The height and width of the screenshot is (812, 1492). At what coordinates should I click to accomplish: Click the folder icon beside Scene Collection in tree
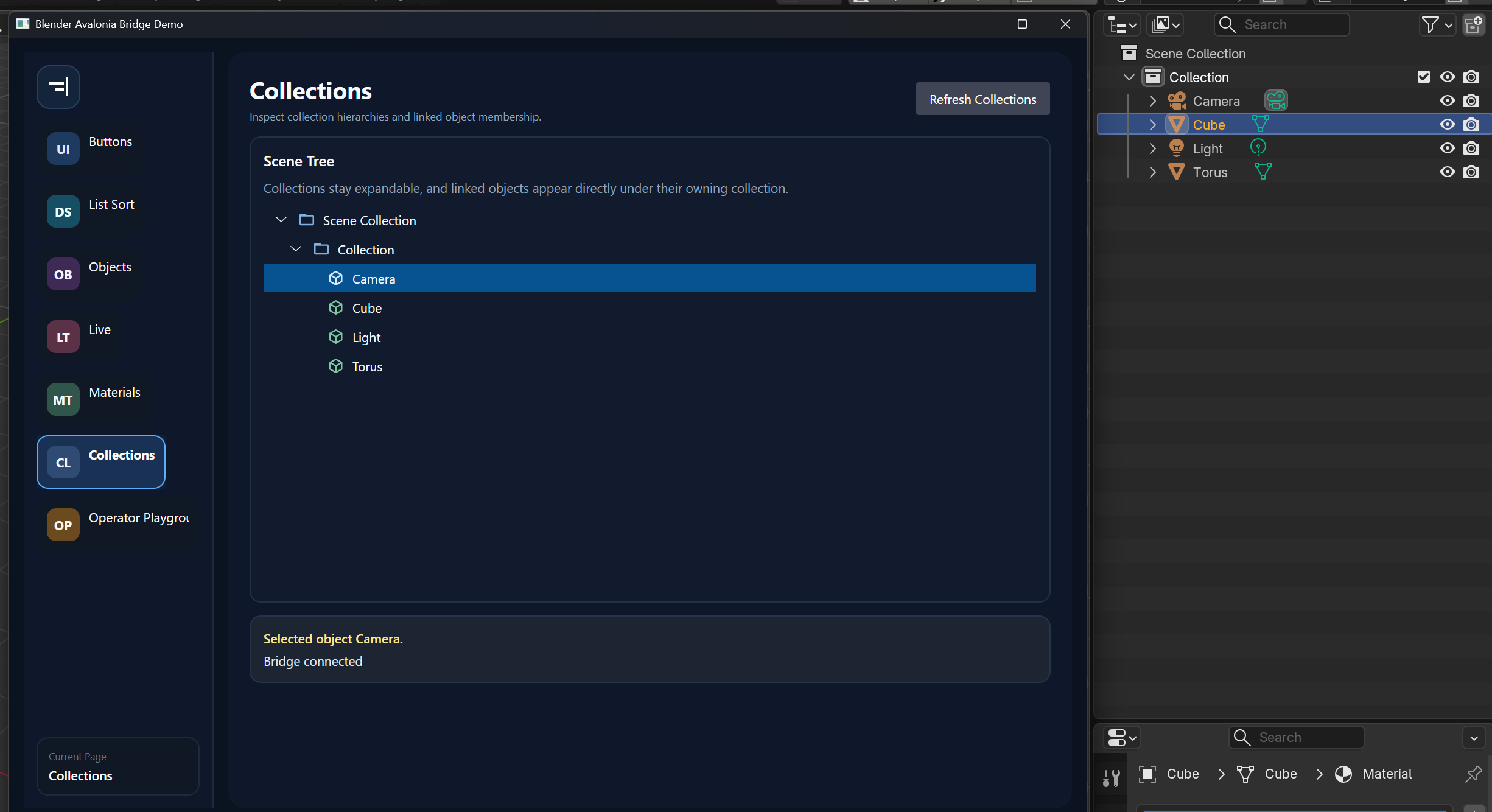tap(307, 220)
